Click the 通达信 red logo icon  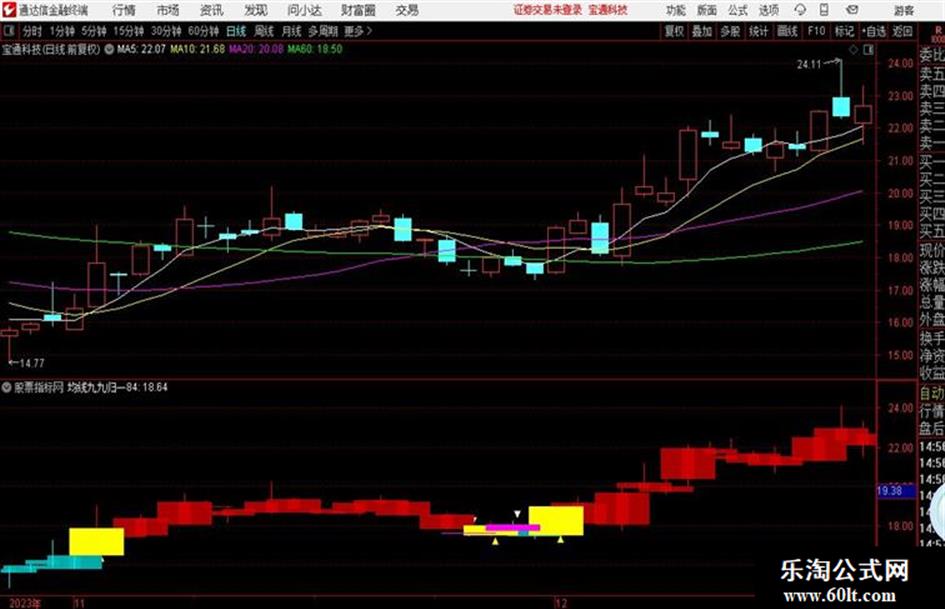(9, 9)
